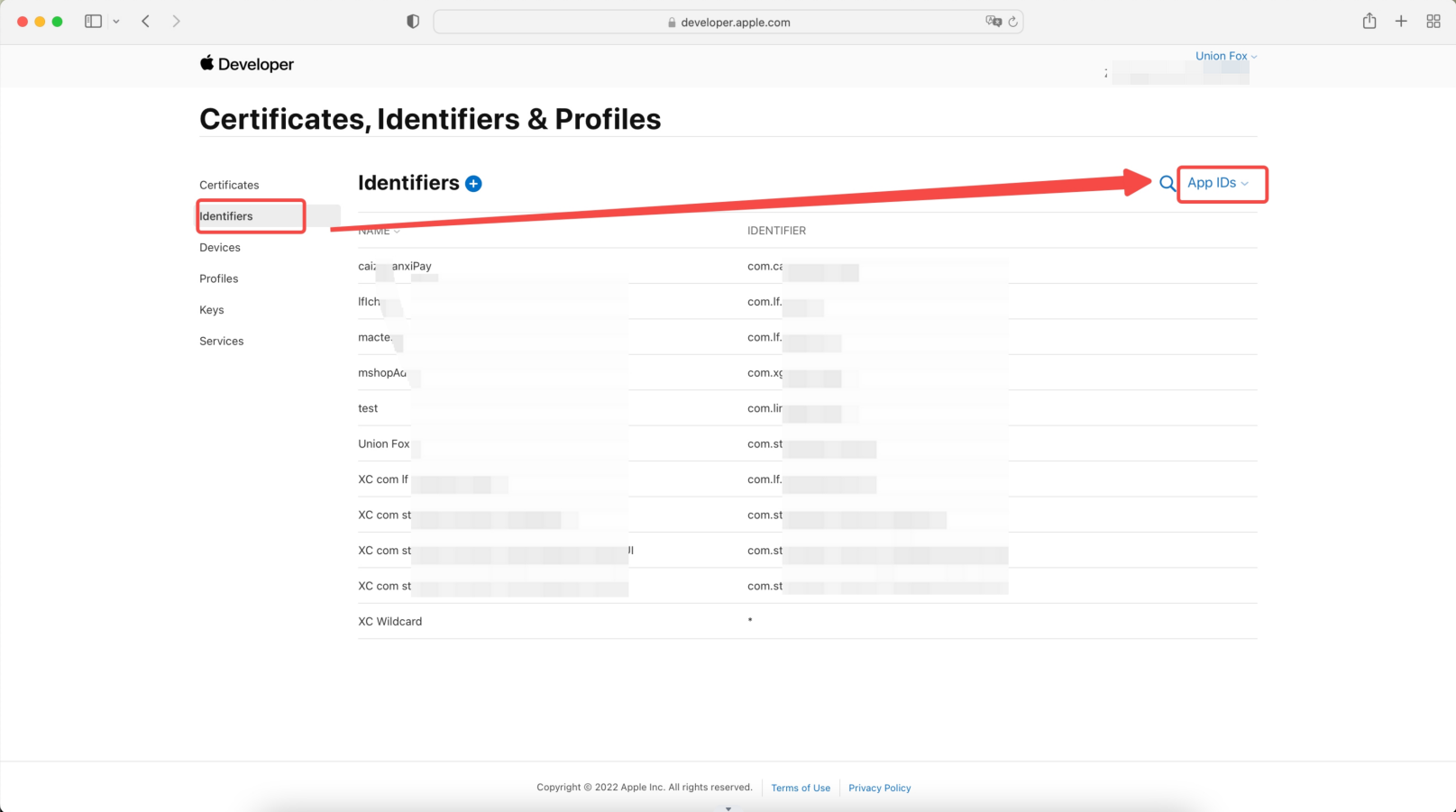Open the Union Fox account dropdown
This screenshot has width=1456, height=812.
pos(1226,56)
